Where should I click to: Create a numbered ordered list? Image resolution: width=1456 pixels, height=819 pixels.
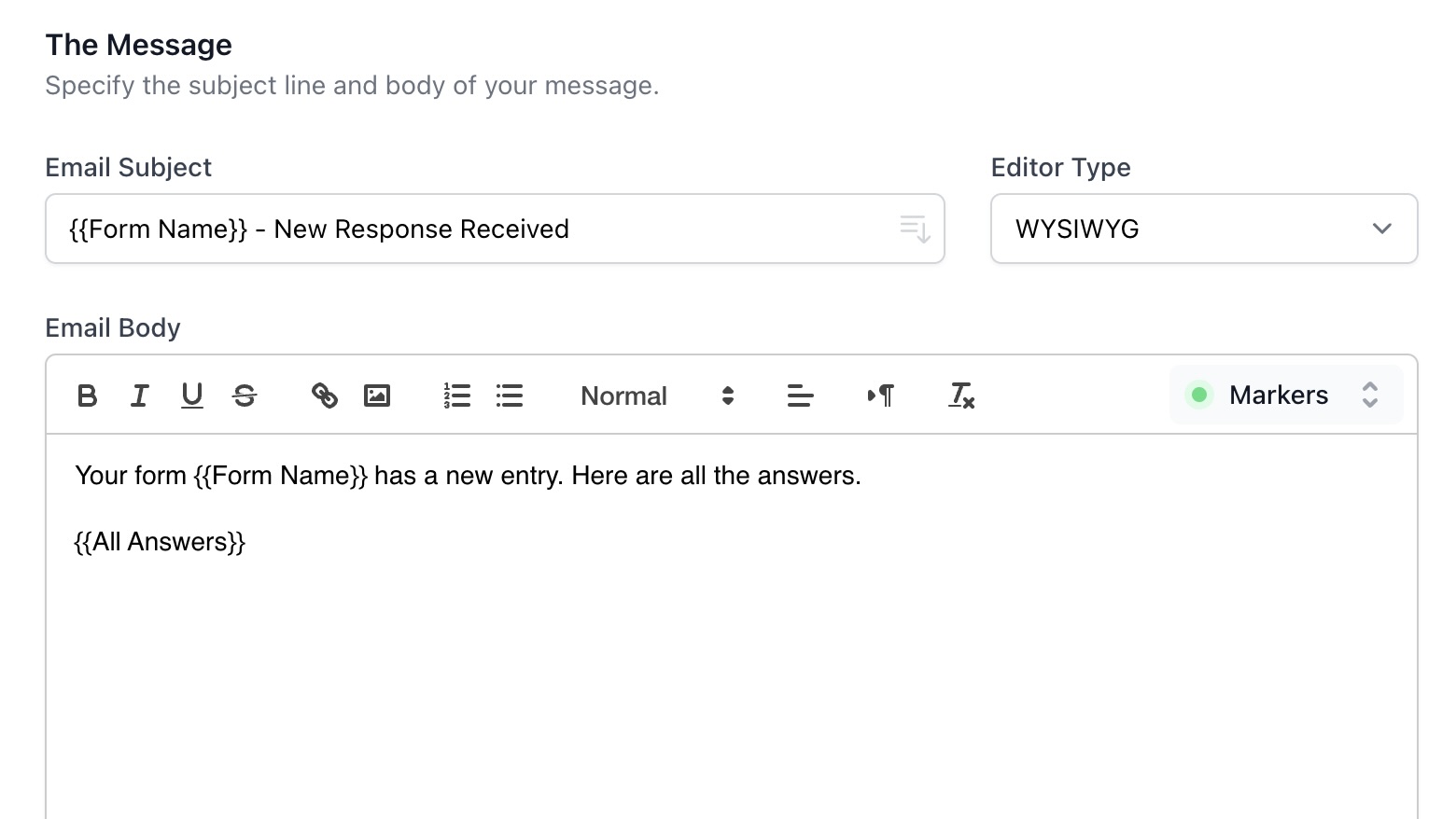pos(456,396)
